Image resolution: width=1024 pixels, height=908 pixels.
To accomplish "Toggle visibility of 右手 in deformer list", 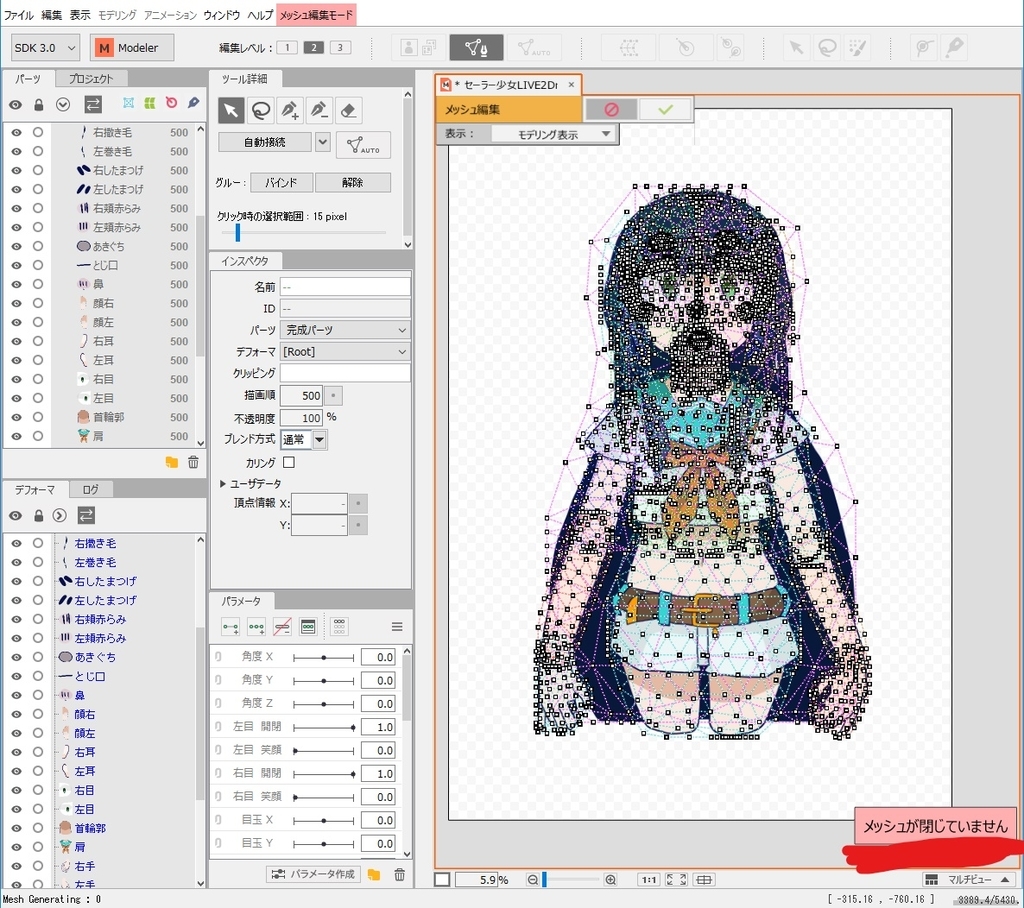I will point(16,866).
